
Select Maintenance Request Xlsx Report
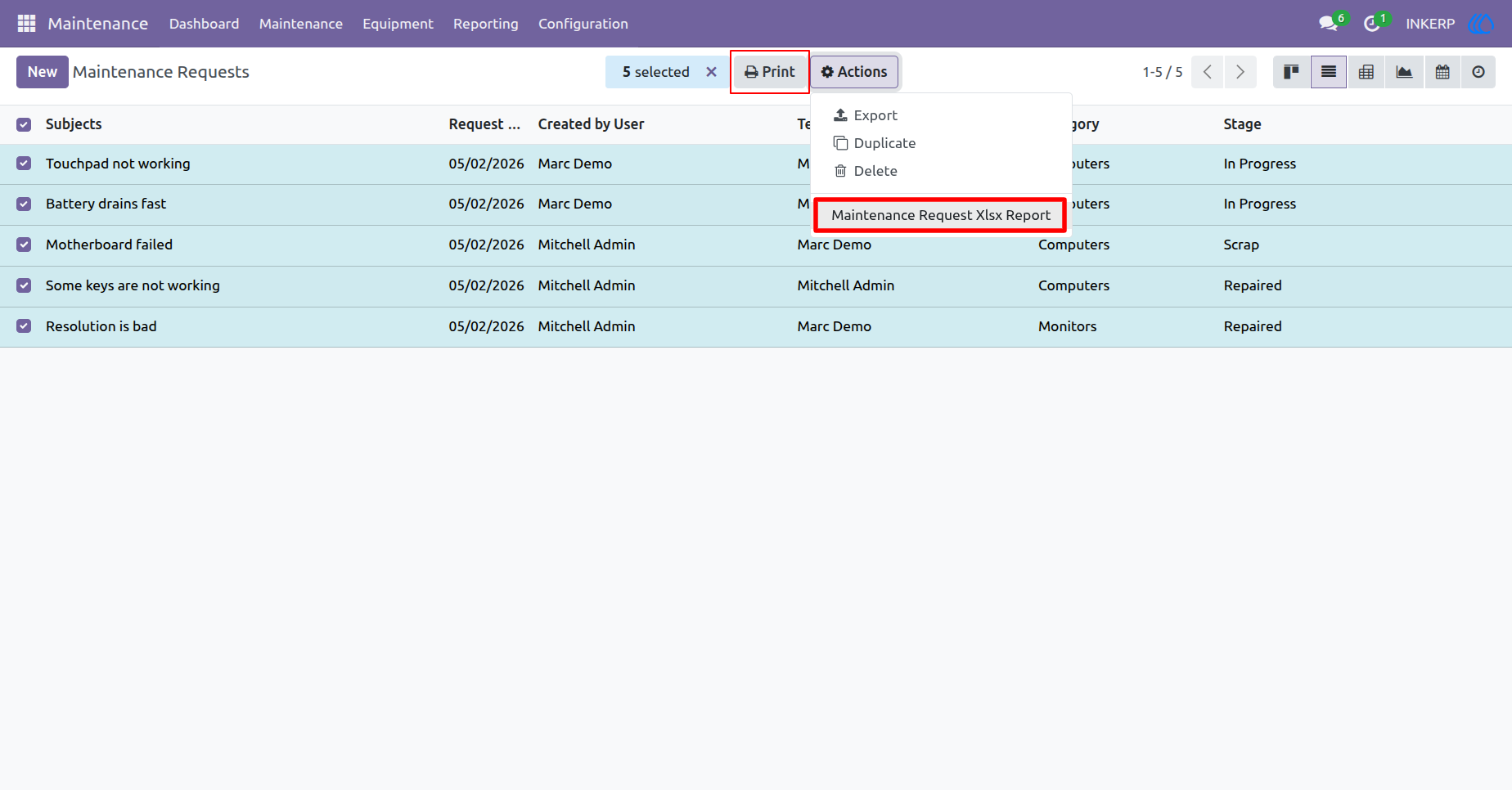pyautogui.click(x=941, y=215)
